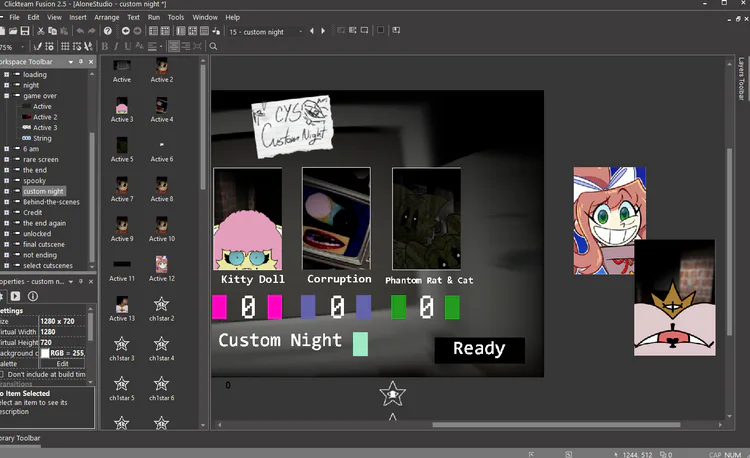The image size is (750, 458).
Task: Open the Event List Editor icon
Action: tap(204, 31)
